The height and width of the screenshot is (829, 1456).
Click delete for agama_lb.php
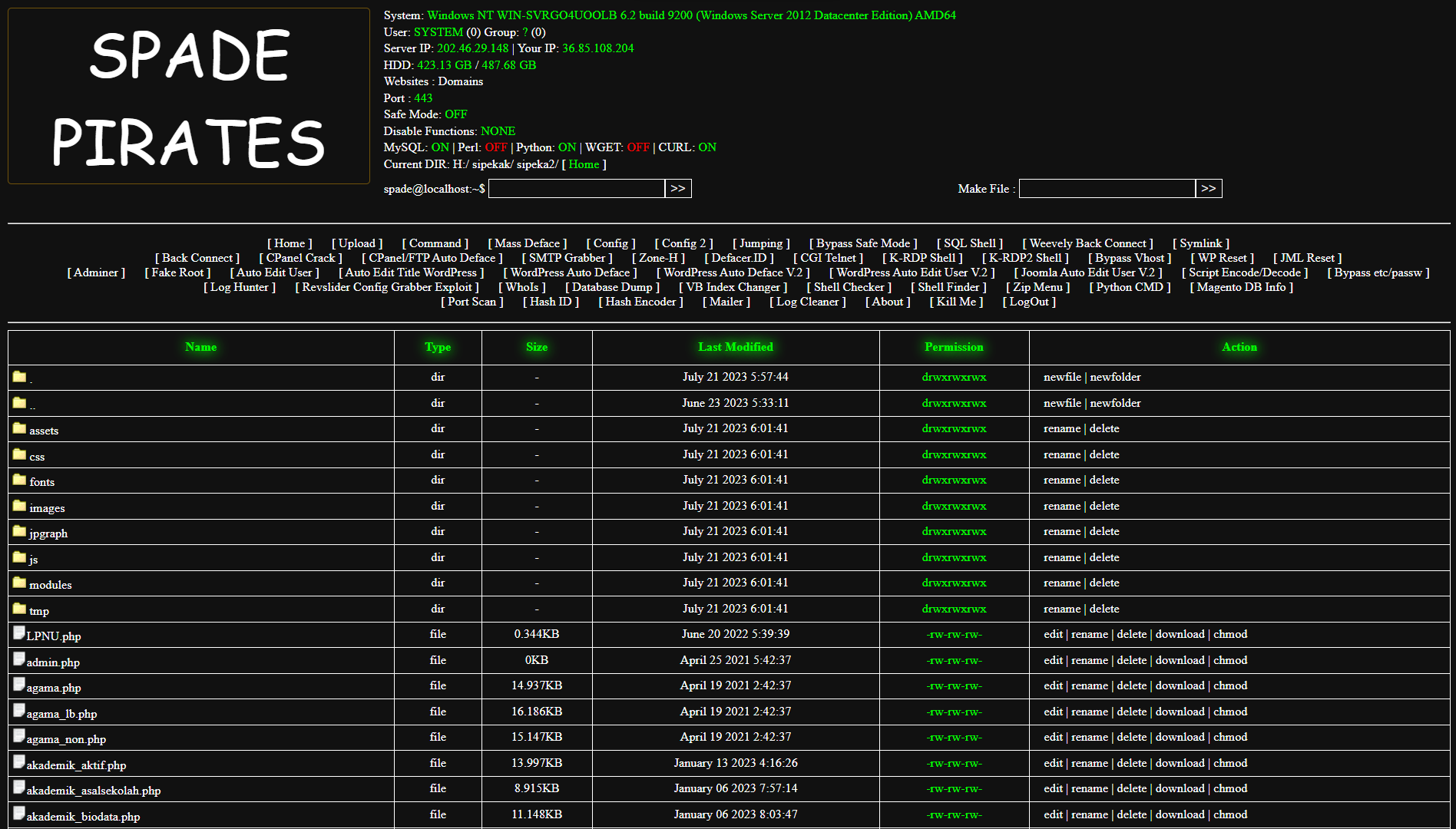1132,712
